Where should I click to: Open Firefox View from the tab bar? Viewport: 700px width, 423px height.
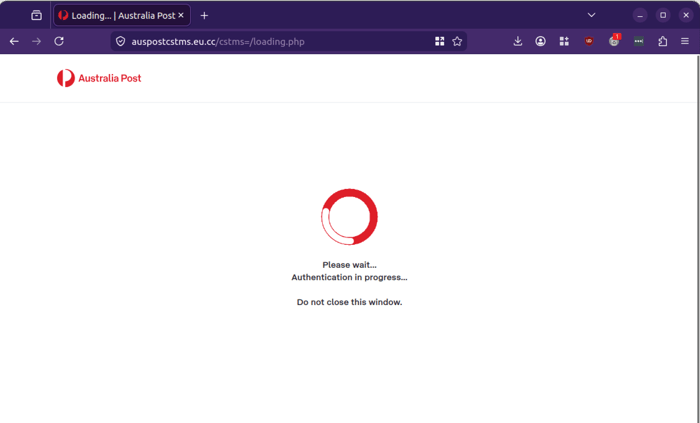click(36, 15)
